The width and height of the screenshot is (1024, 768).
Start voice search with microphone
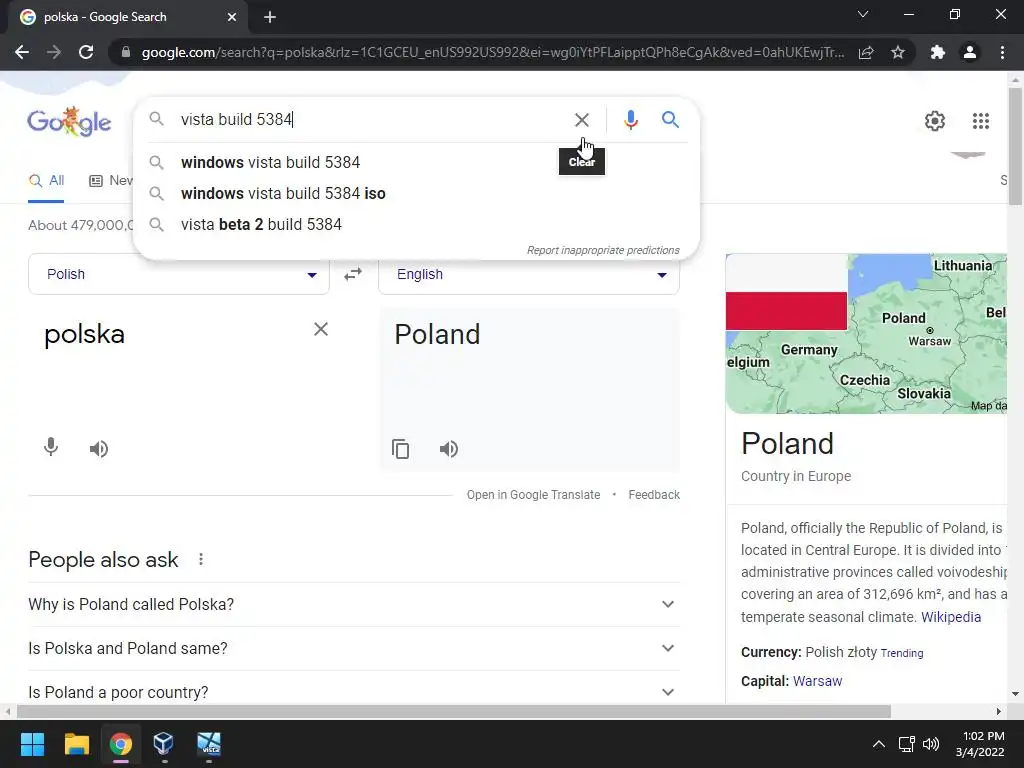pyautogui.click(x=630, y=120)
